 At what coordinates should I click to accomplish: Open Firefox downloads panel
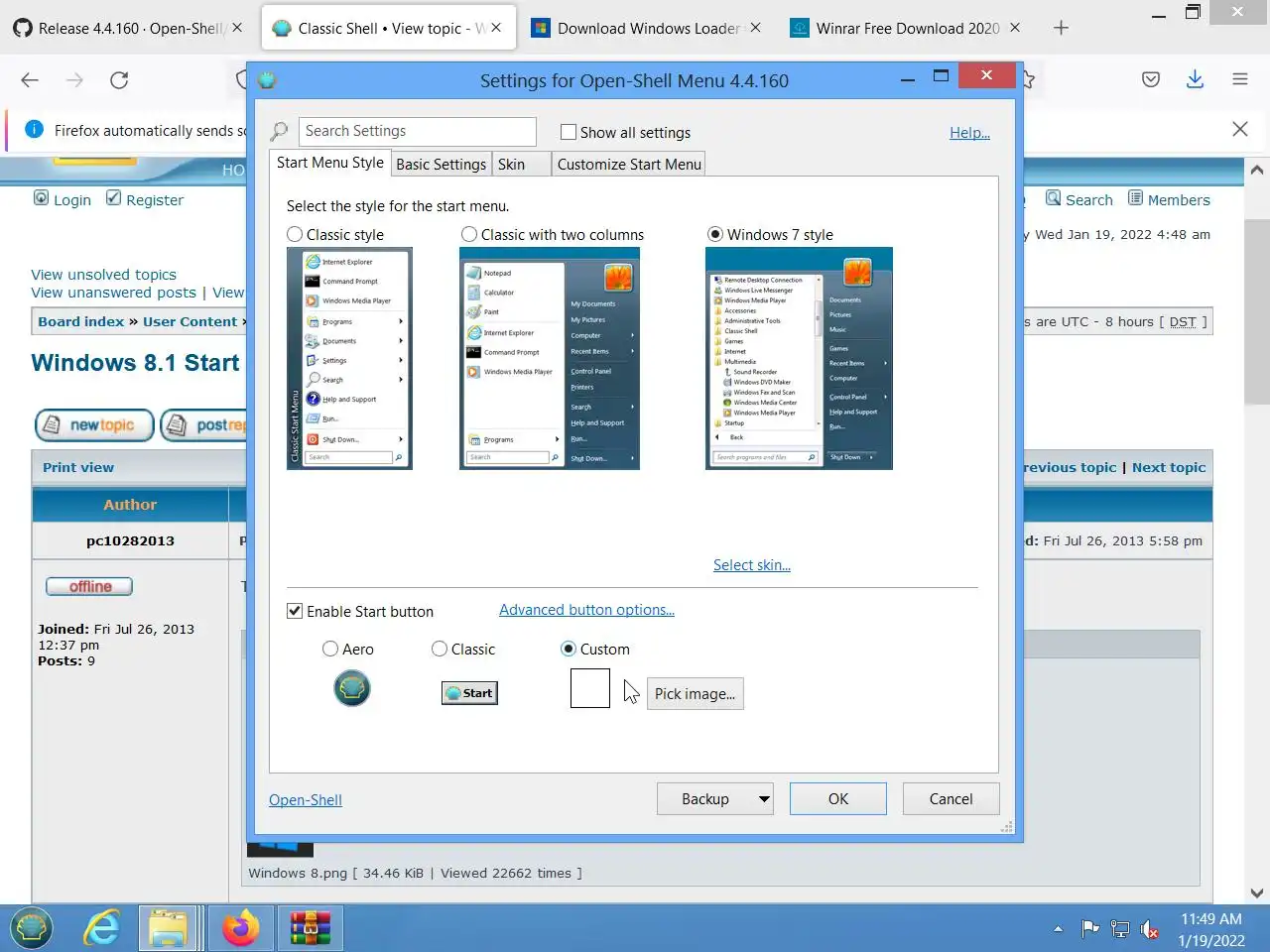[1195, 79]
